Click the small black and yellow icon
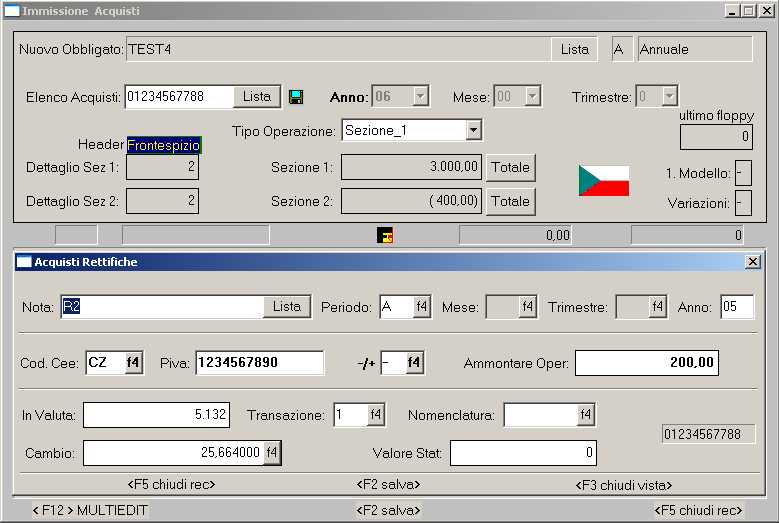 [x=385, y=235]
